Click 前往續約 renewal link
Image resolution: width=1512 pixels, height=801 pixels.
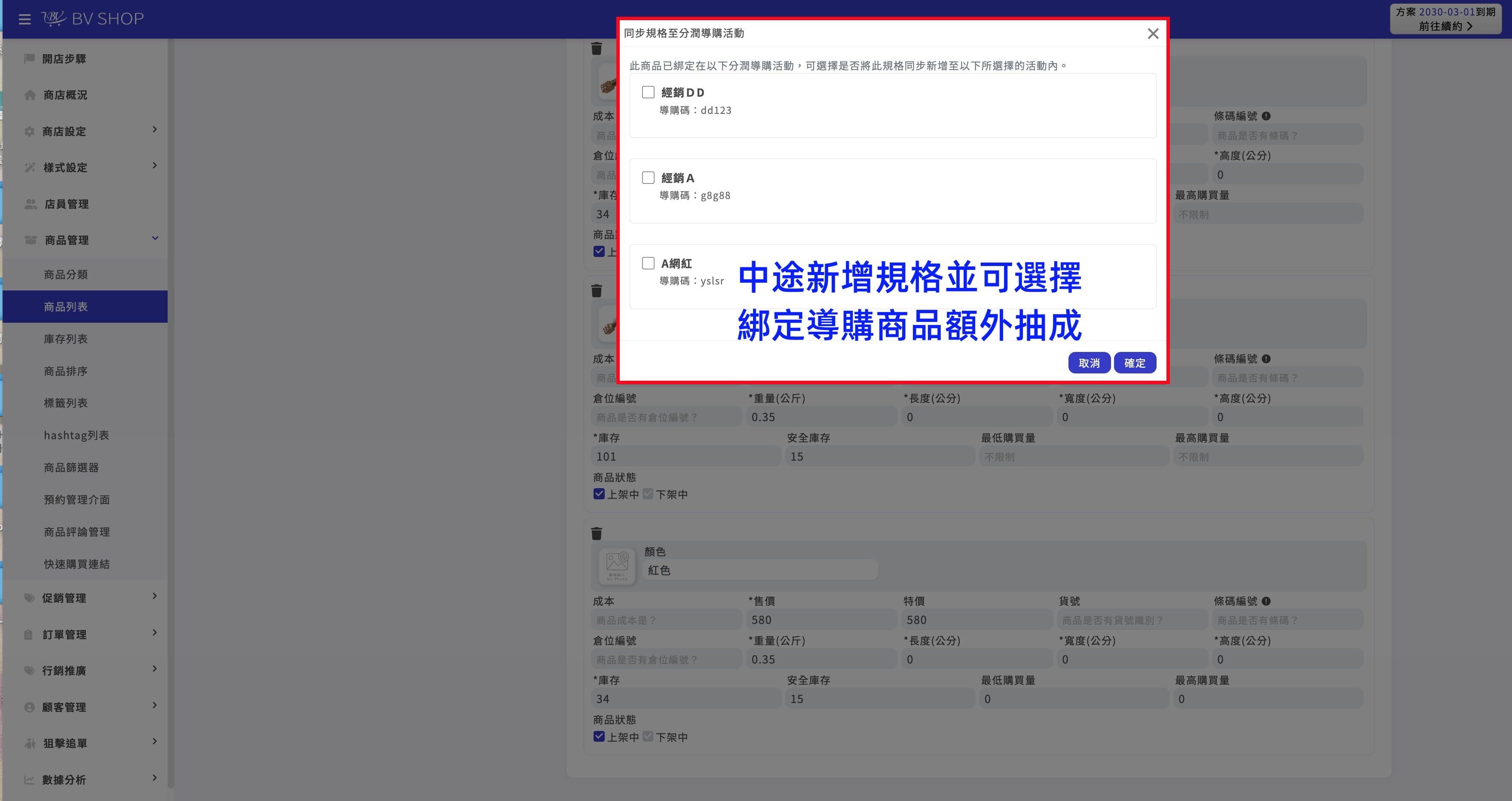(x=1446, y=26)
